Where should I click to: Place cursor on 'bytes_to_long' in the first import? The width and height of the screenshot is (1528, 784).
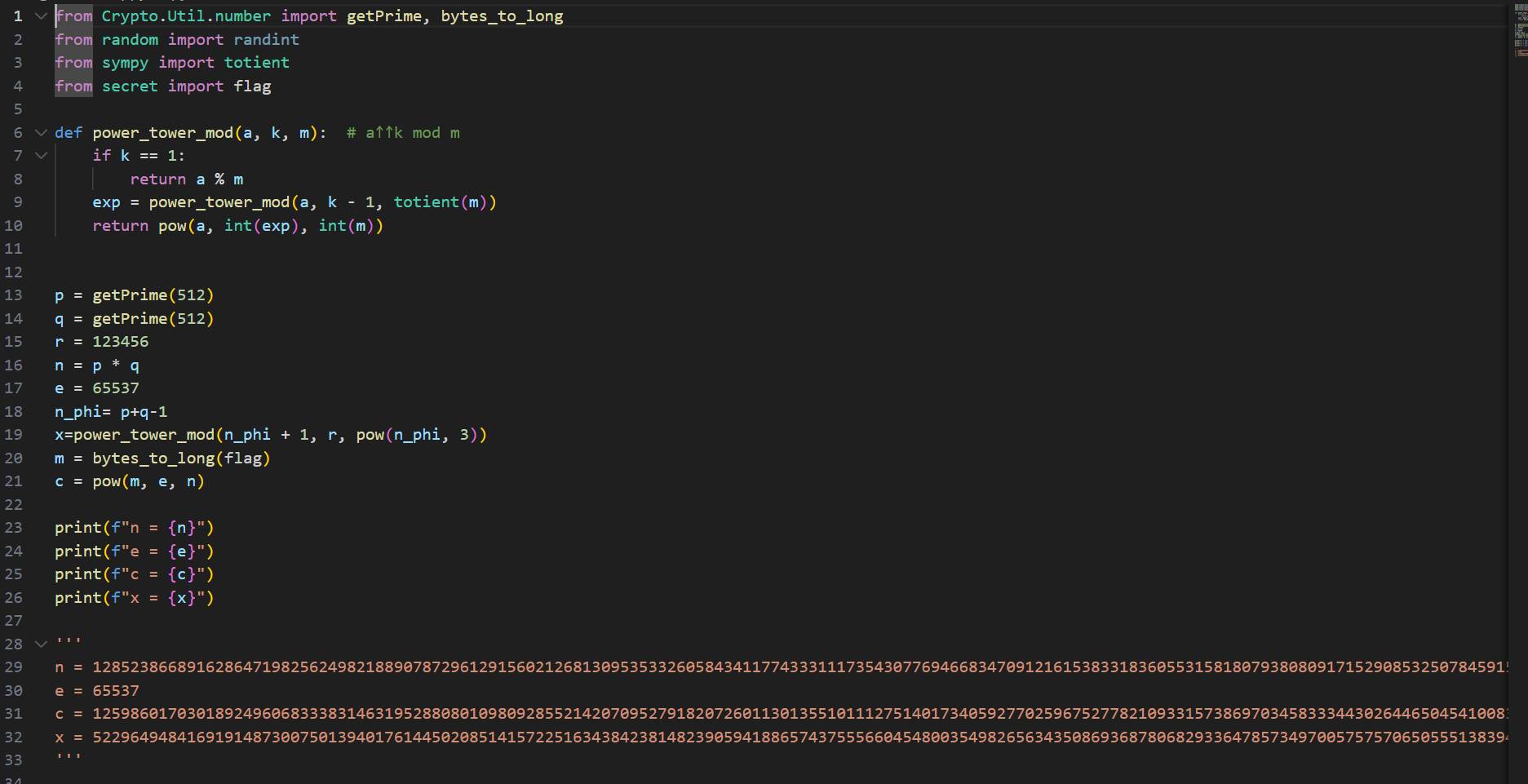(x=502, y=16)
